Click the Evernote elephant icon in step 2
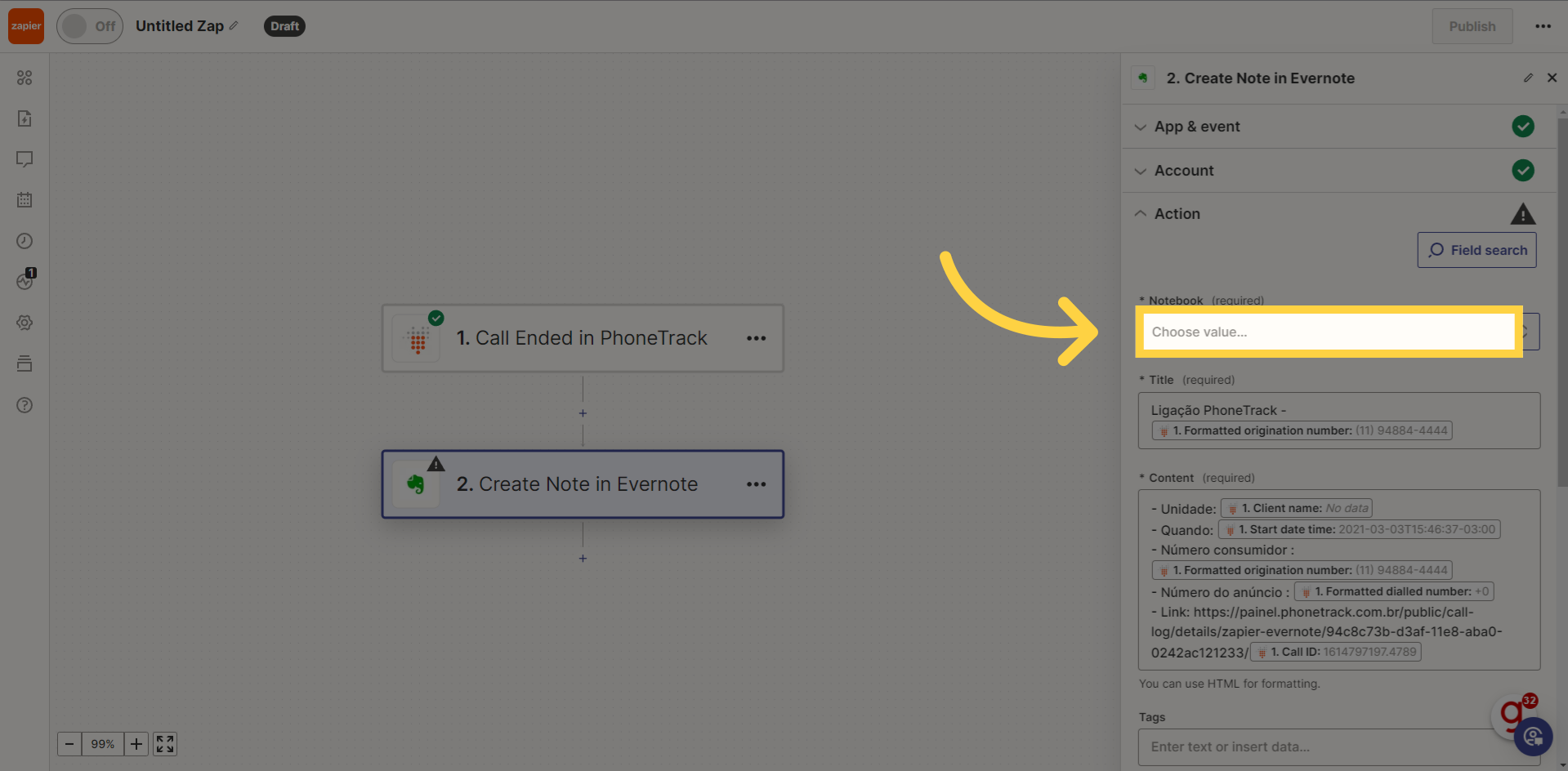Viewport: 1568px width, 771px height. tap(416, 485)
